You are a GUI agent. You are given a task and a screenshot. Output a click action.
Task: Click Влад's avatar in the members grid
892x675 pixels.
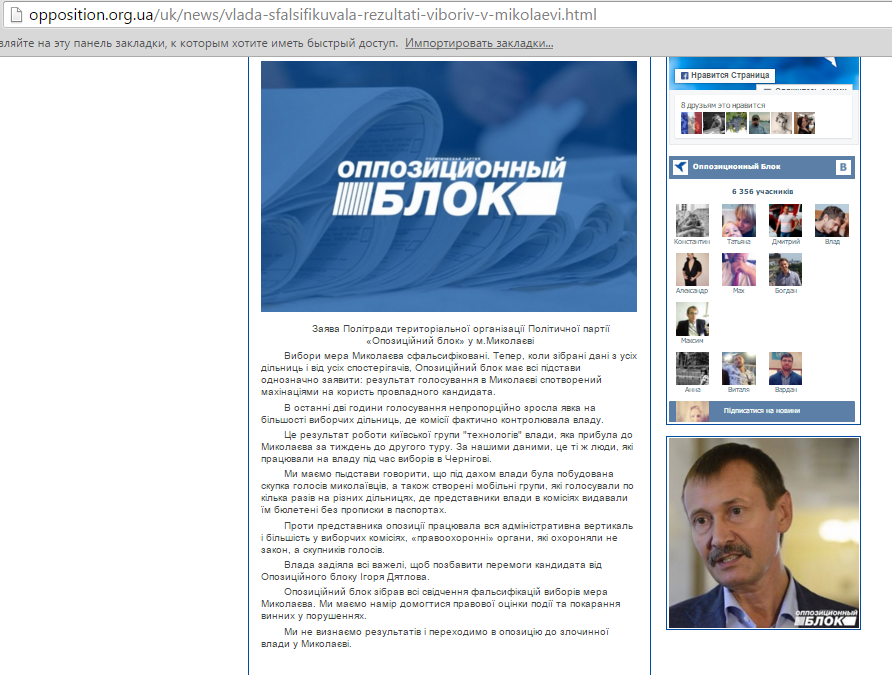(x=834, y=218)
